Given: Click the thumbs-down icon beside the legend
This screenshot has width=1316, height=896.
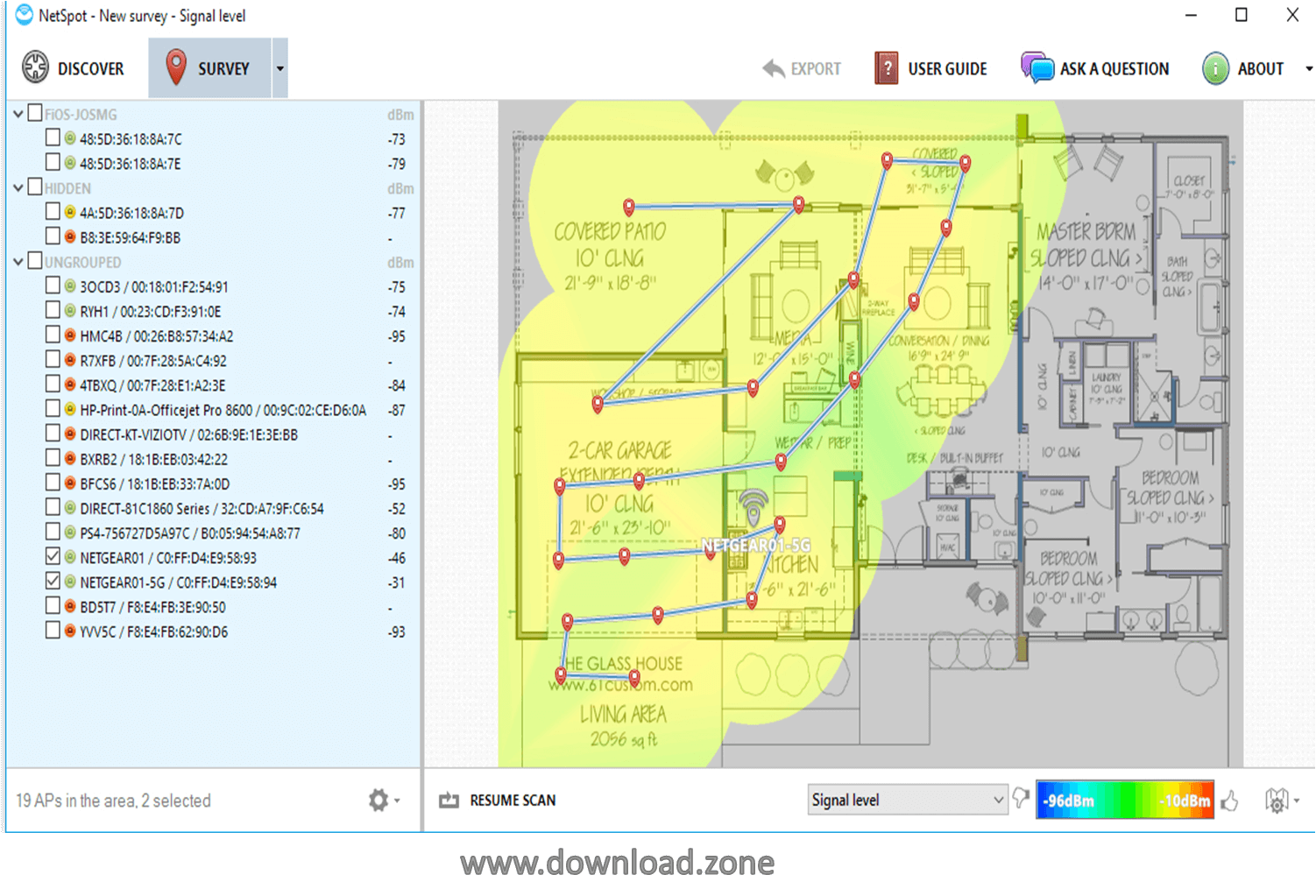Looking at the screenshot, I should (x=1022, y=798).
